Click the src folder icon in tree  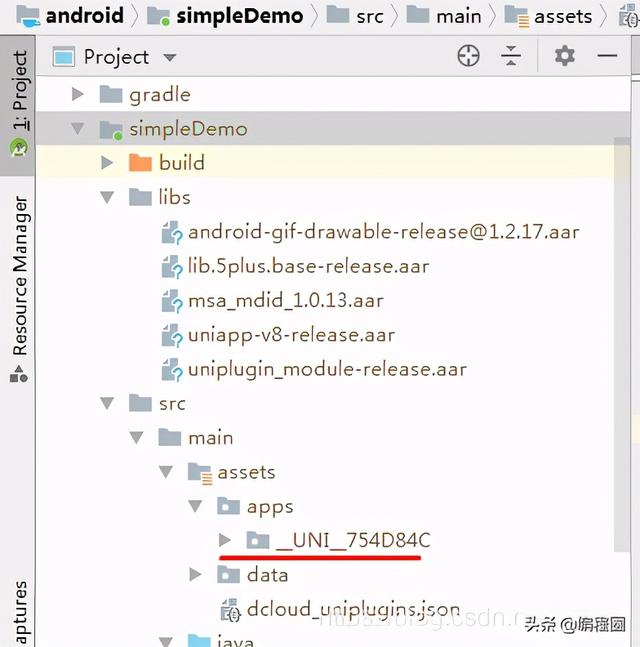[140, 403]
